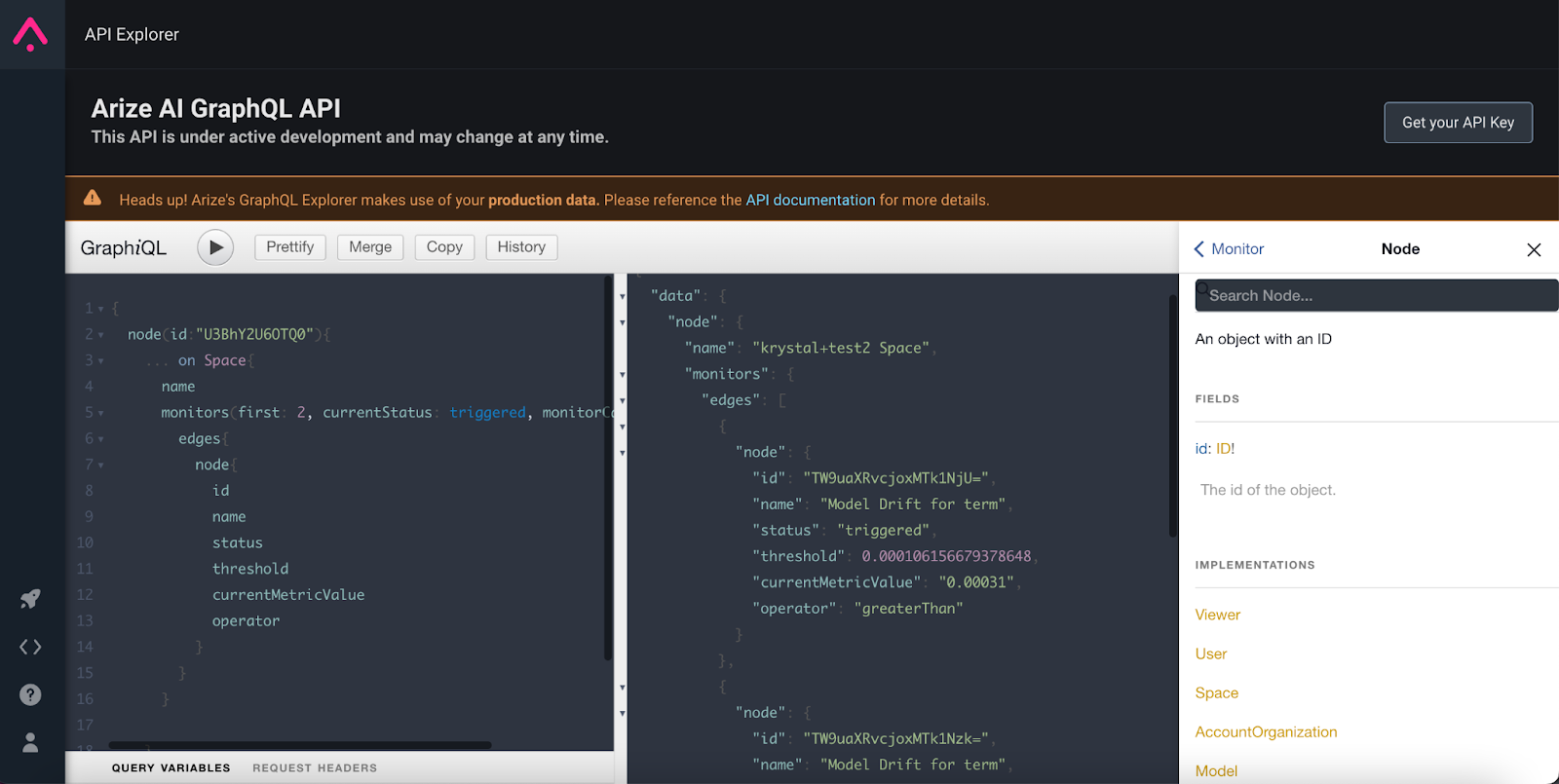Click the Arize logo icon
The width and height of the screenshot is (1559, 784).
pos(30,34)
